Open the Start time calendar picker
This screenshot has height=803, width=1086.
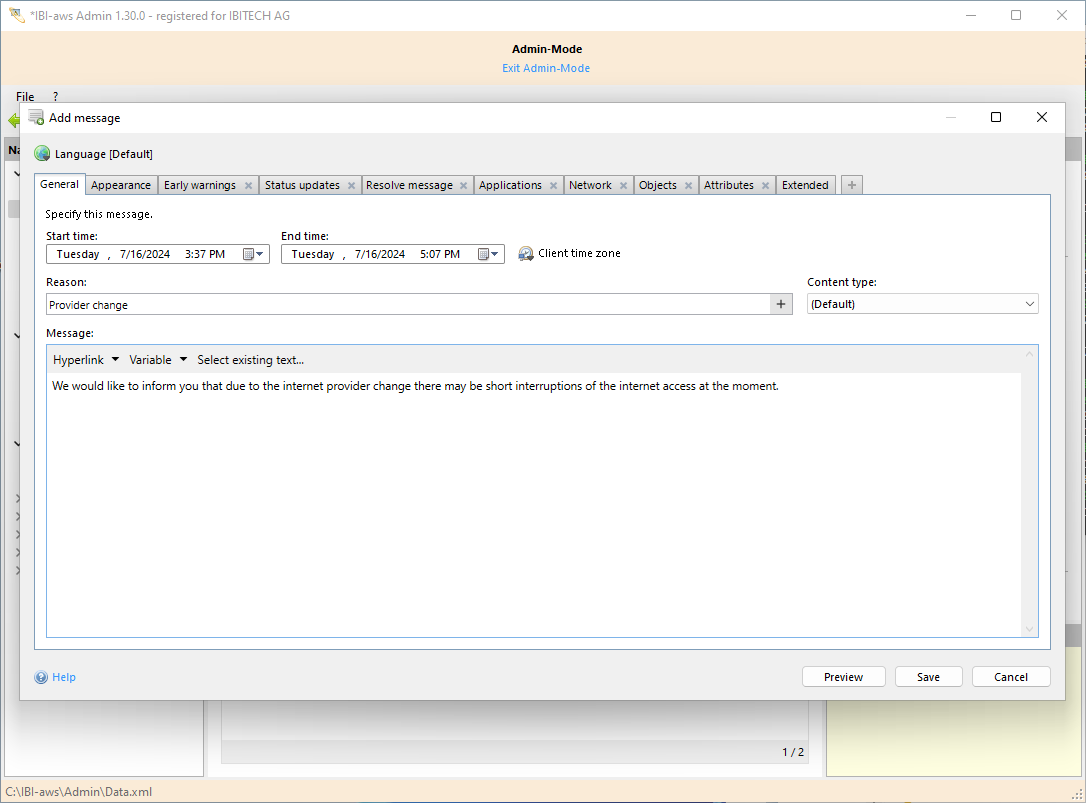pos(254,254)
